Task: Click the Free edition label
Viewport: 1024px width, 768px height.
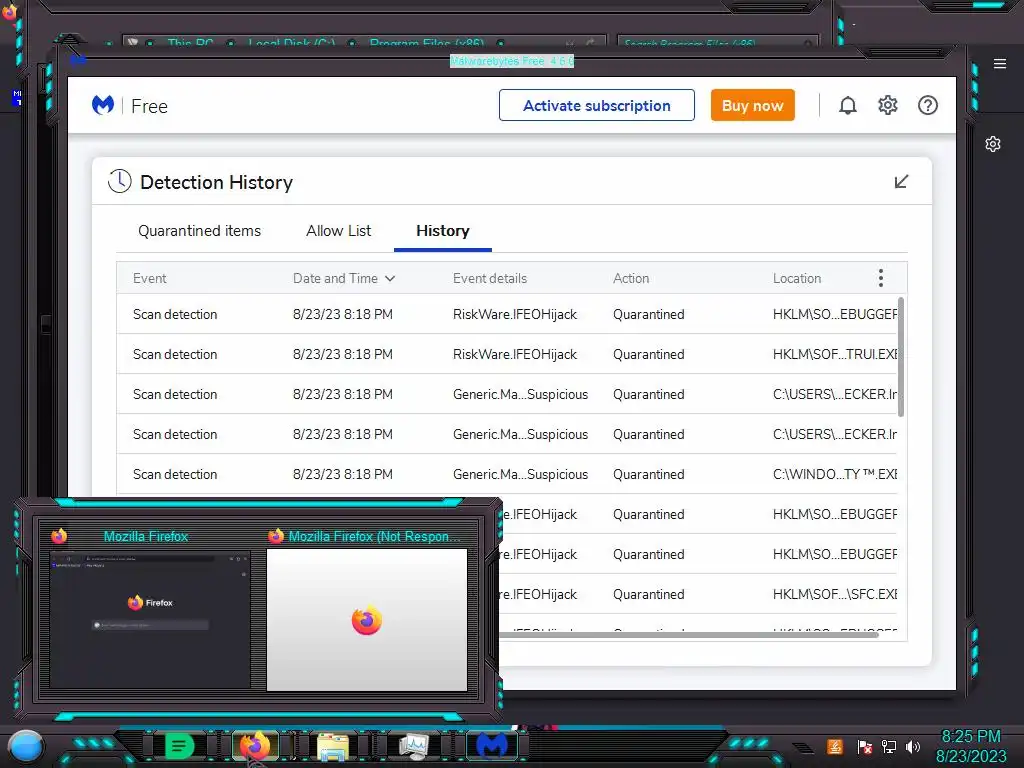Action: click(x=150, y=106)
